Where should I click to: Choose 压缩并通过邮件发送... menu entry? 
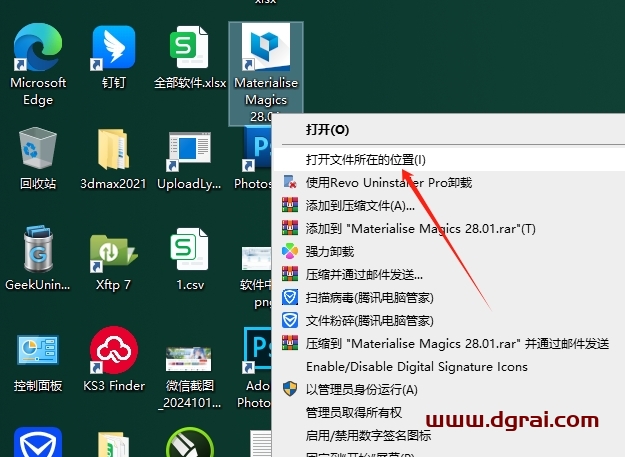[448, 275]
